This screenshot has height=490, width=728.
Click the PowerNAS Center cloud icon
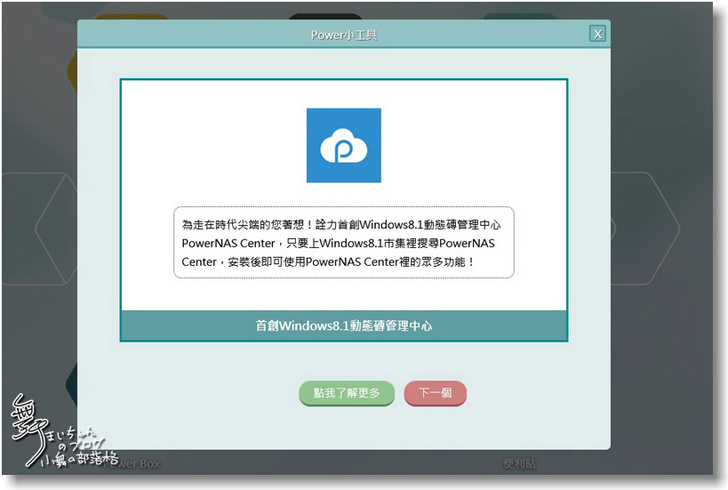(344, 145)
